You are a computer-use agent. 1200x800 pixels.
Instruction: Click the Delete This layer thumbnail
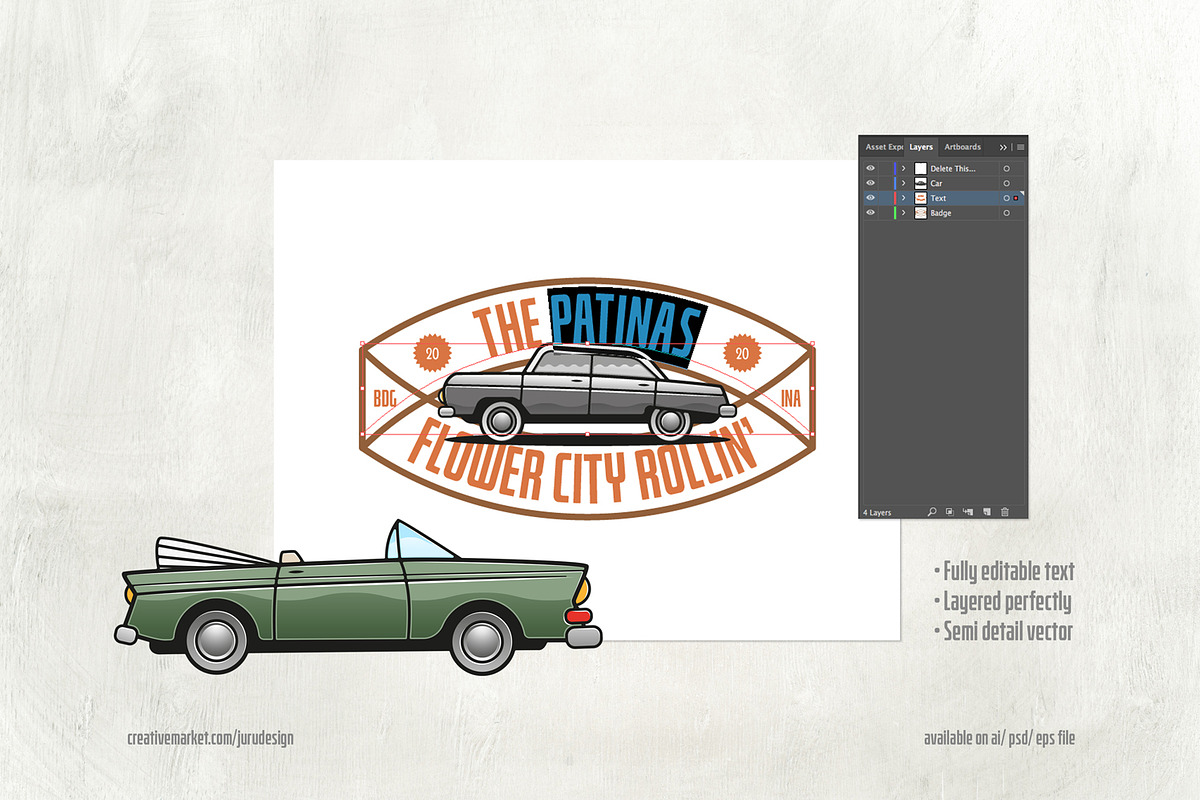coord(920,169)
